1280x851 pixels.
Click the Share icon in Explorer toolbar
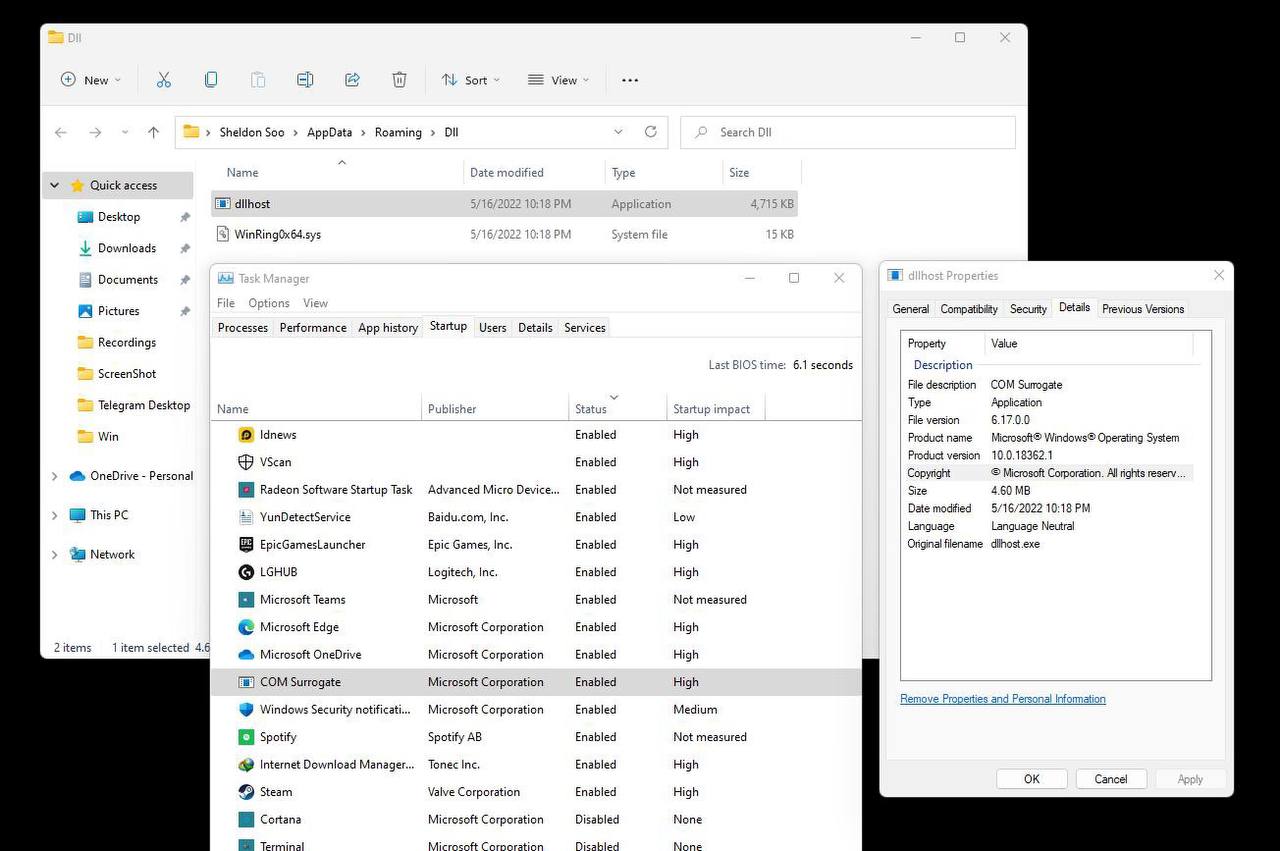click(352, 80)
